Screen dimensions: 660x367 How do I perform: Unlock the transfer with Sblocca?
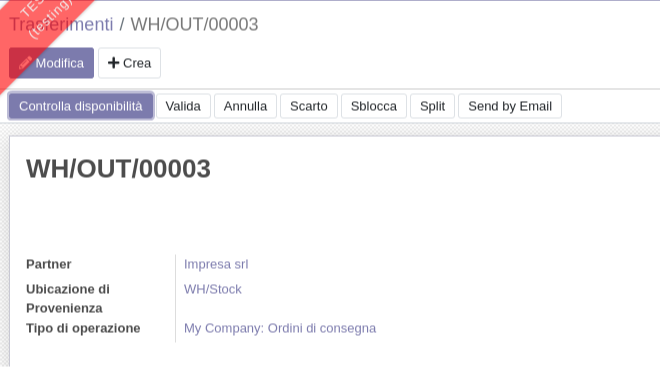click(374, 106)
